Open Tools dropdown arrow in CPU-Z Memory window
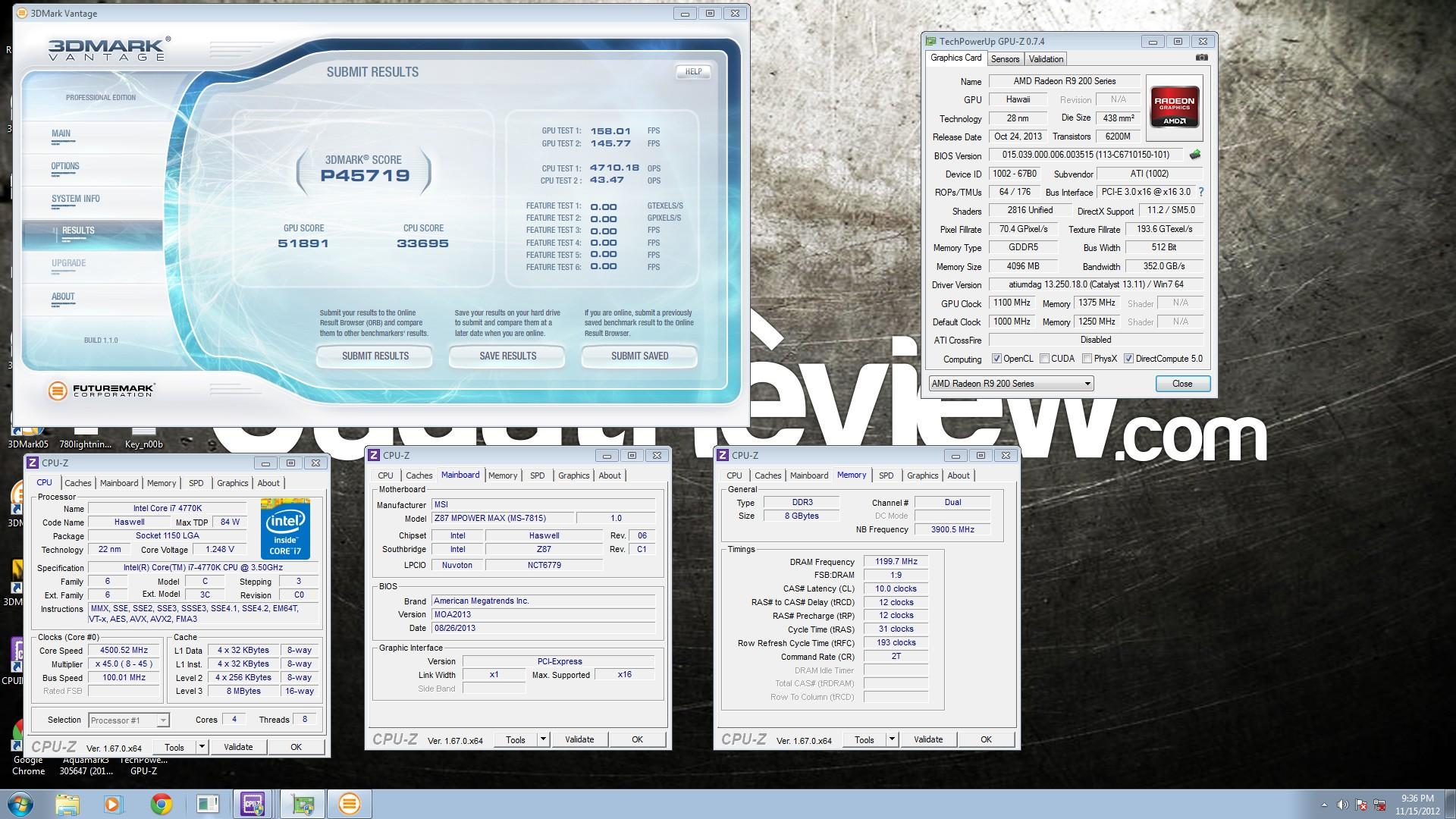The image size is (1456, 819). [892, 739]
